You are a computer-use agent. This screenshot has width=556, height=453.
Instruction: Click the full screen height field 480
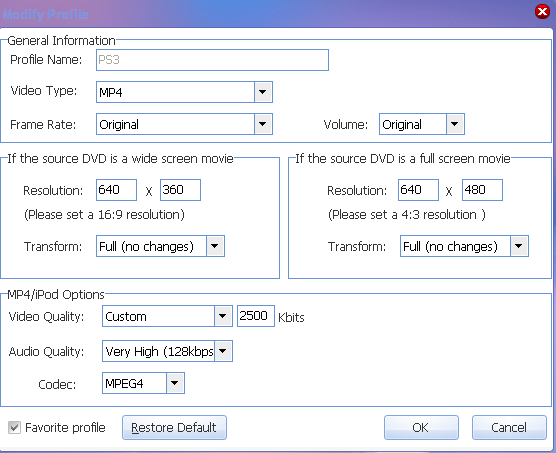click(482, 190)
